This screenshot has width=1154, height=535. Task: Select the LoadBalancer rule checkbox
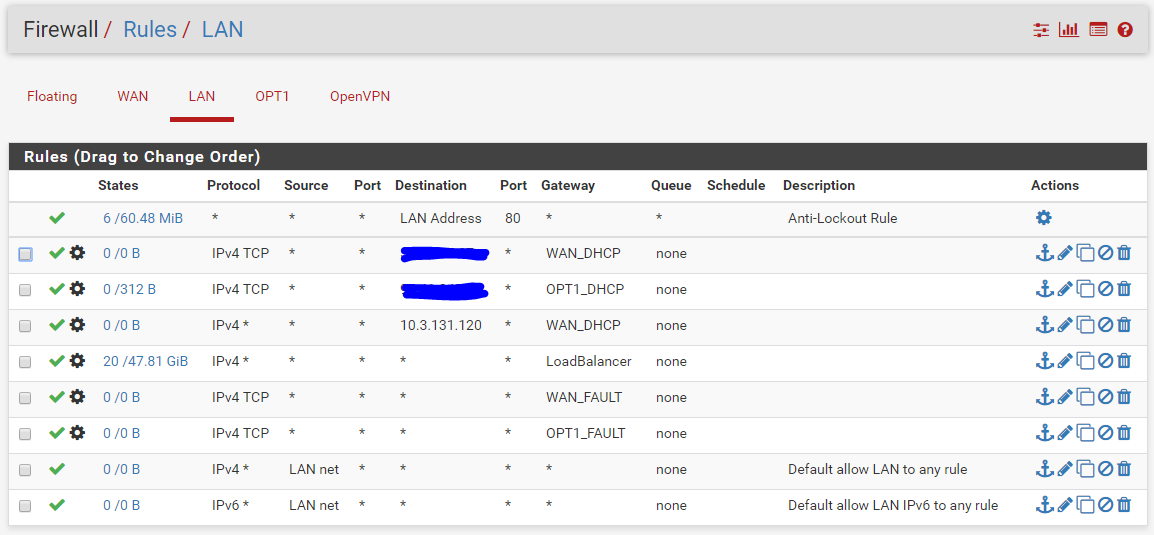(25, 362)
